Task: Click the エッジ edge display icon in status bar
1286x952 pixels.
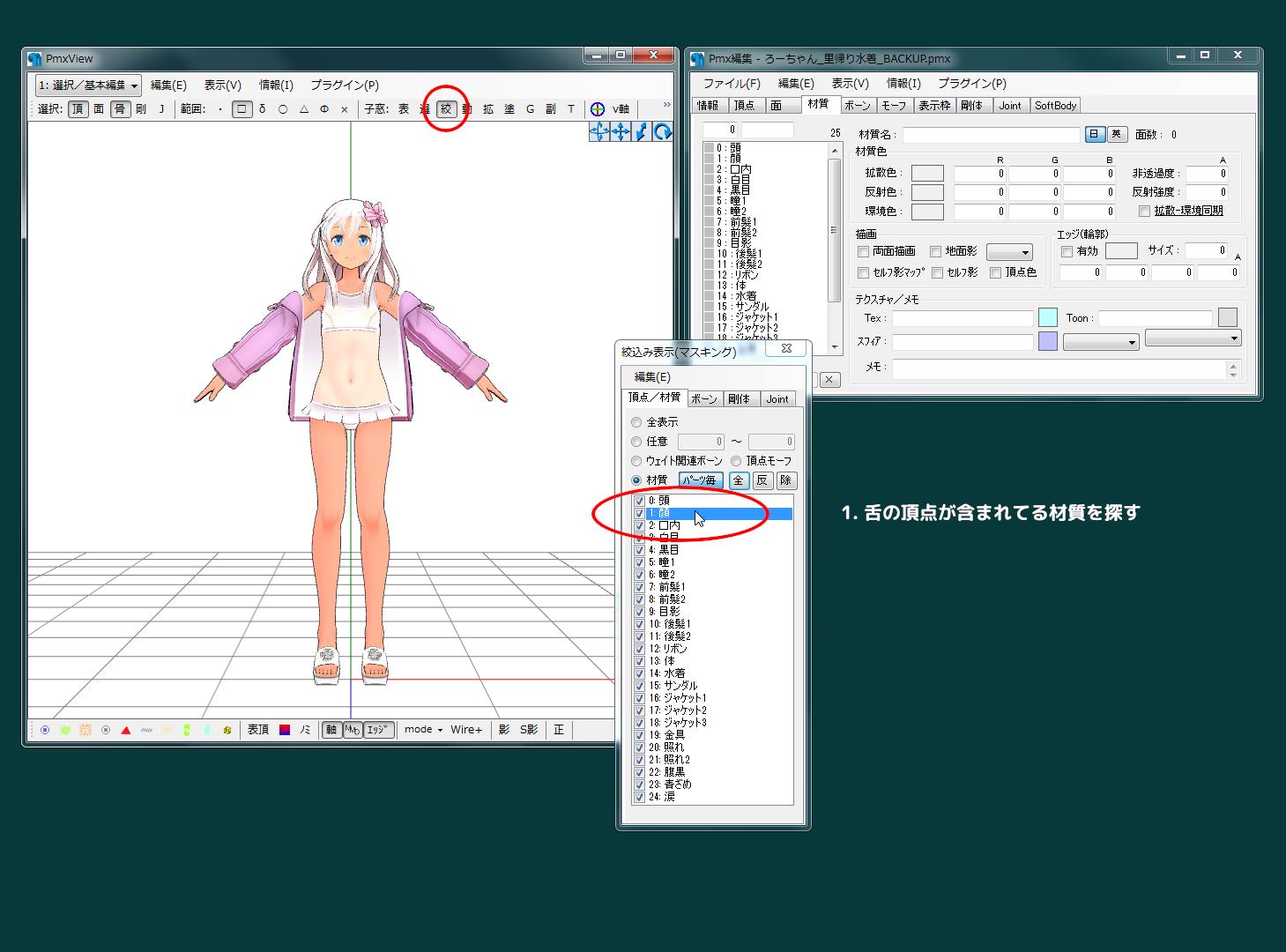Action: pyautogui.click(x=377, y=729)
